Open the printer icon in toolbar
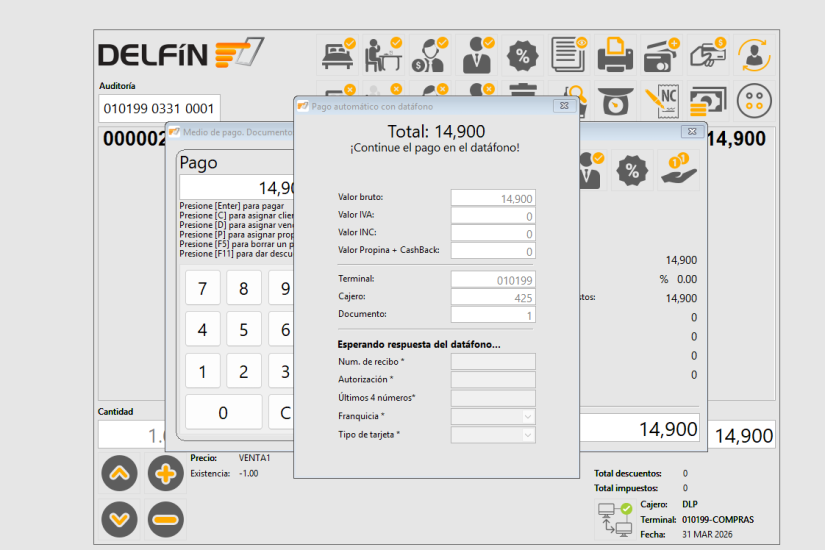This screenshot has height=550, width=825. pos(615,55)
